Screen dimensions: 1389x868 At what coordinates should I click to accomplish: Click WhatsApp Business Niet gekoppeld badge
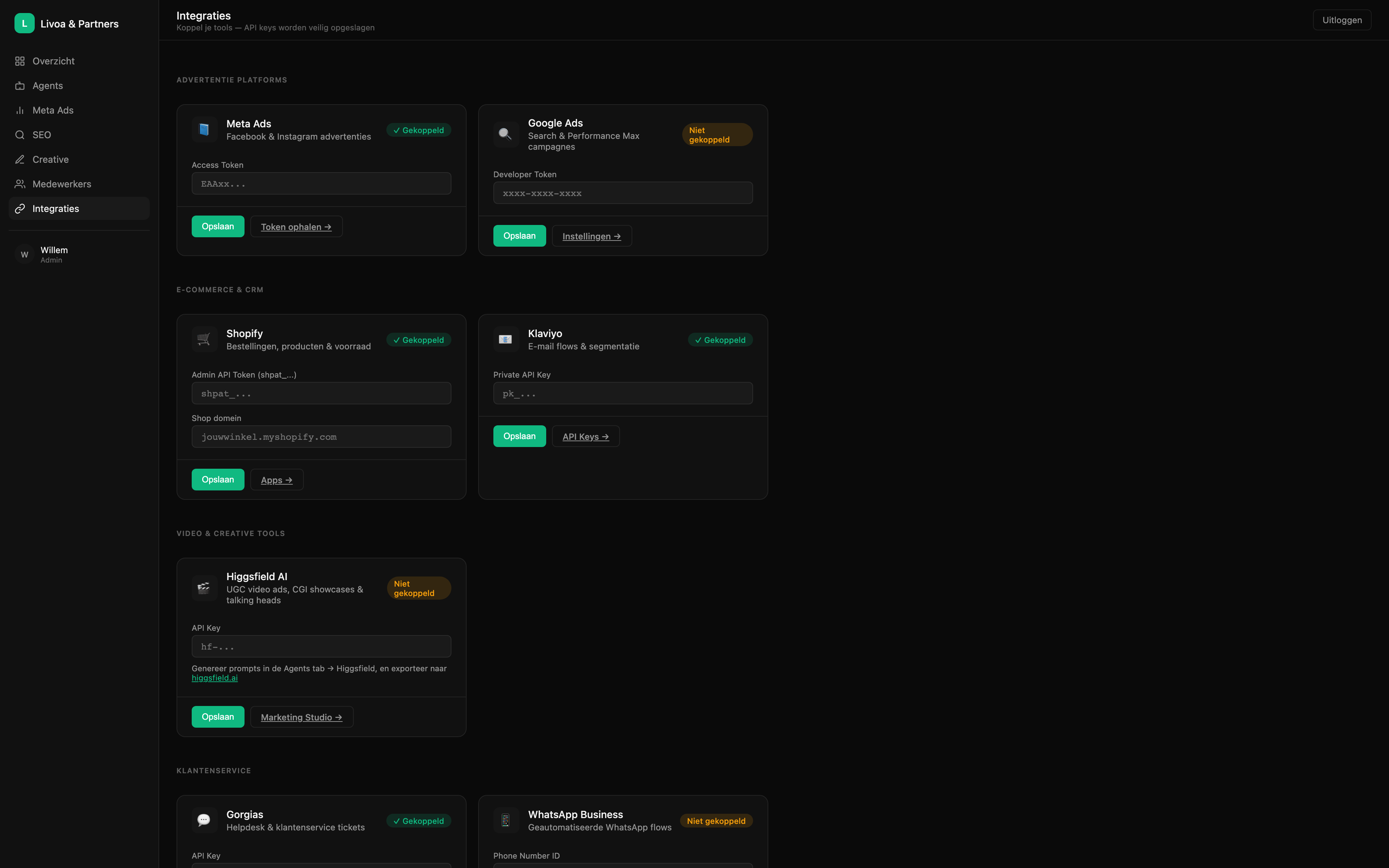coord(716,821)
